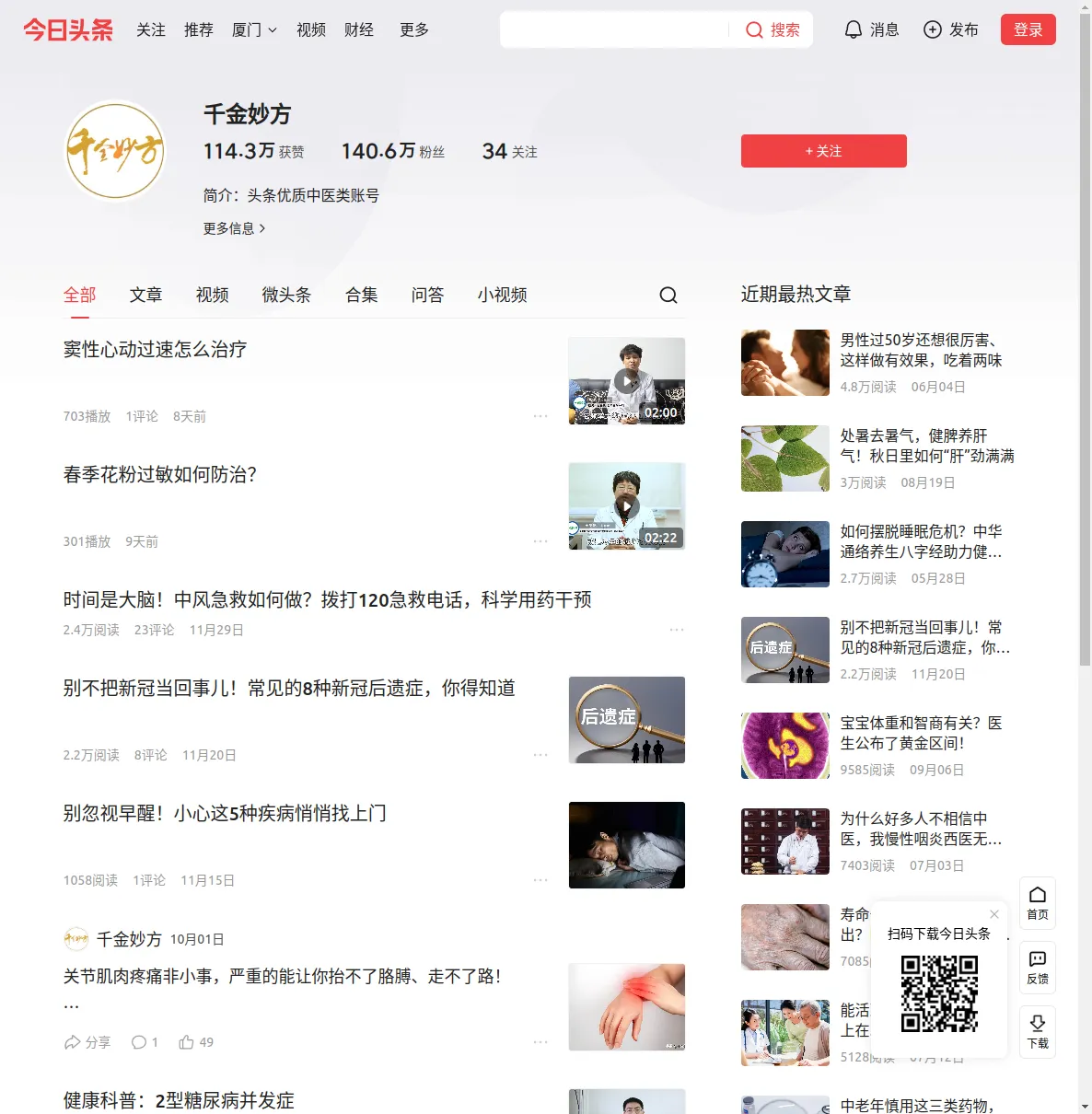Play the 春季花粉过敏如何防治 video
The height and width of the screenshot is (1114, 1092).
[627, 506]
